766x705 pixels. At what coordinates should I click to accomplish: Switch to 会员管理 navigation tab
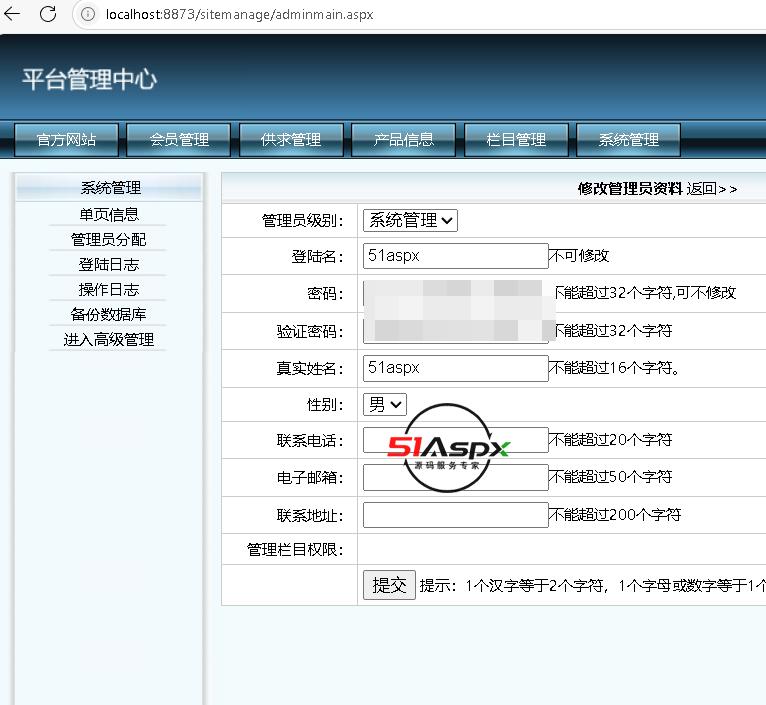pos(179,140)
